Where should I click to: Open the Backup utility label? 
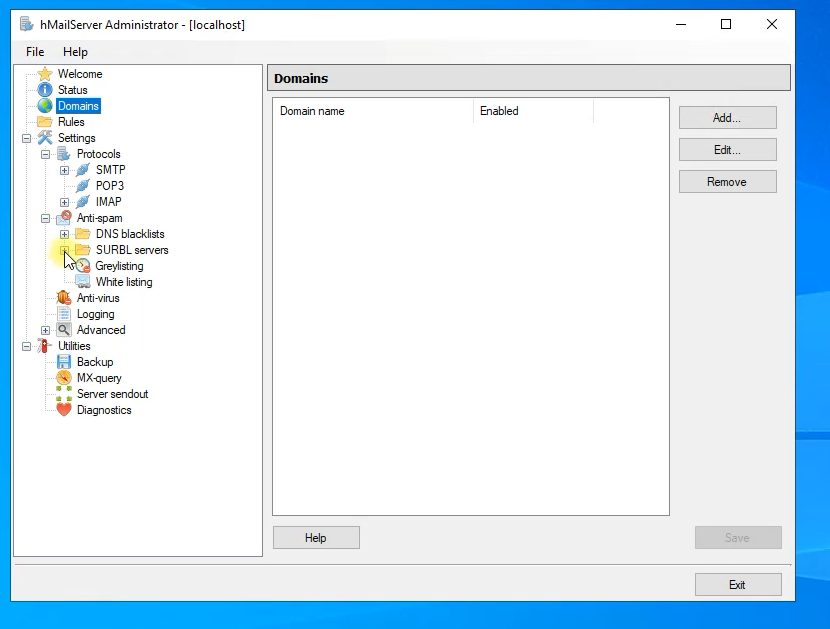[x=95, y=362]
